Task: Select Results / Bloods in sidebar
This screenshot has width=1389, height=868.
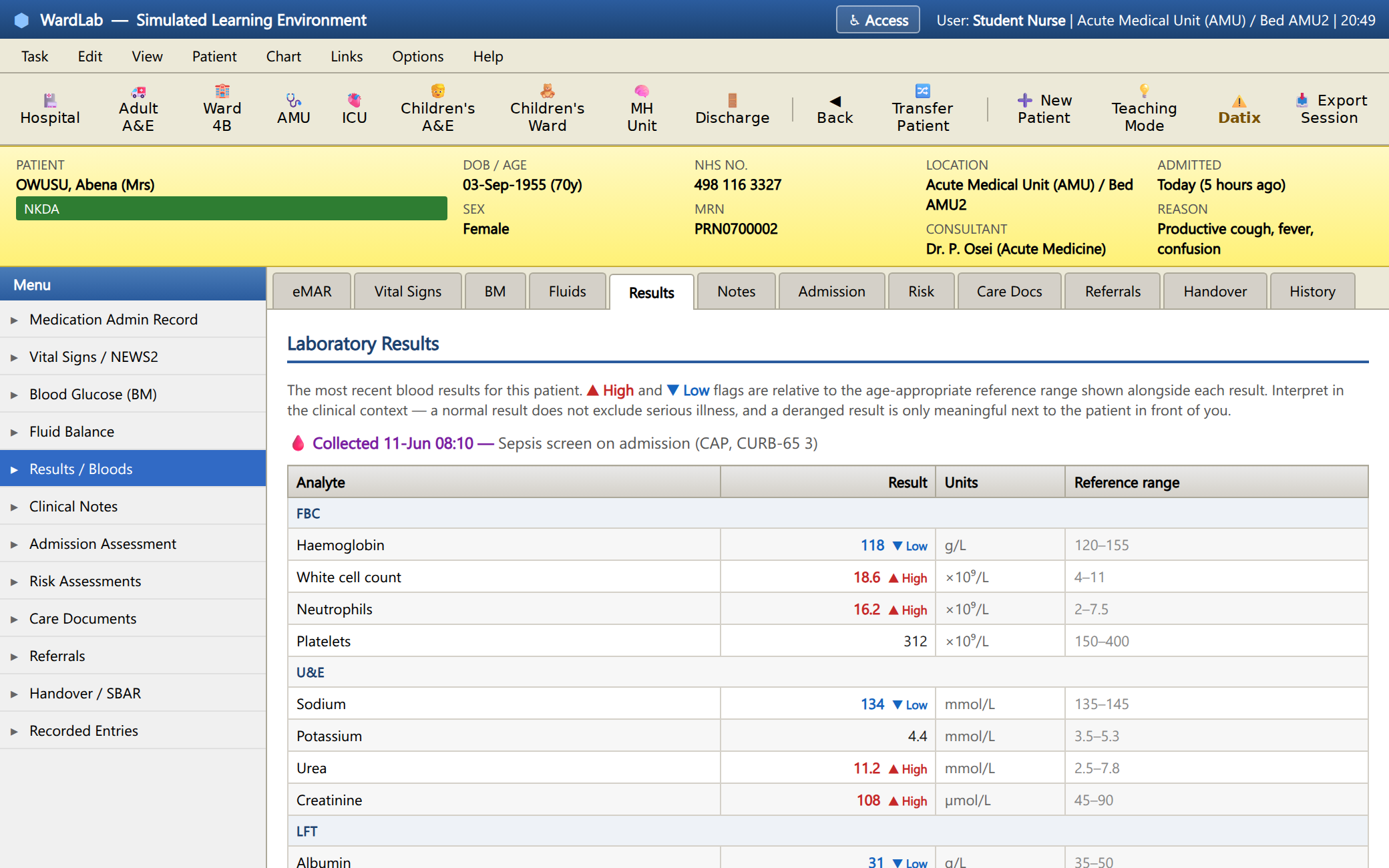Action: pos(133,469)
